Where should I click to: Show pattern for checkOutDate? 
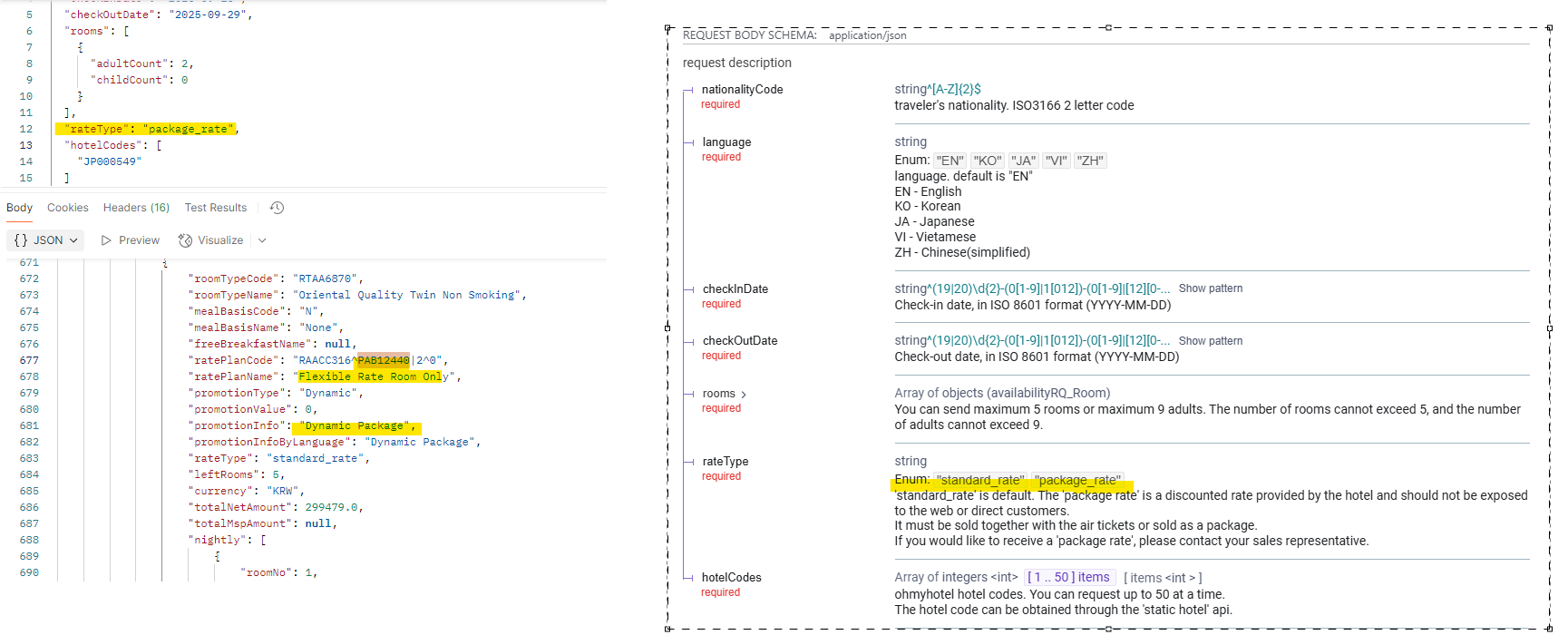(x=1211, y=341)
